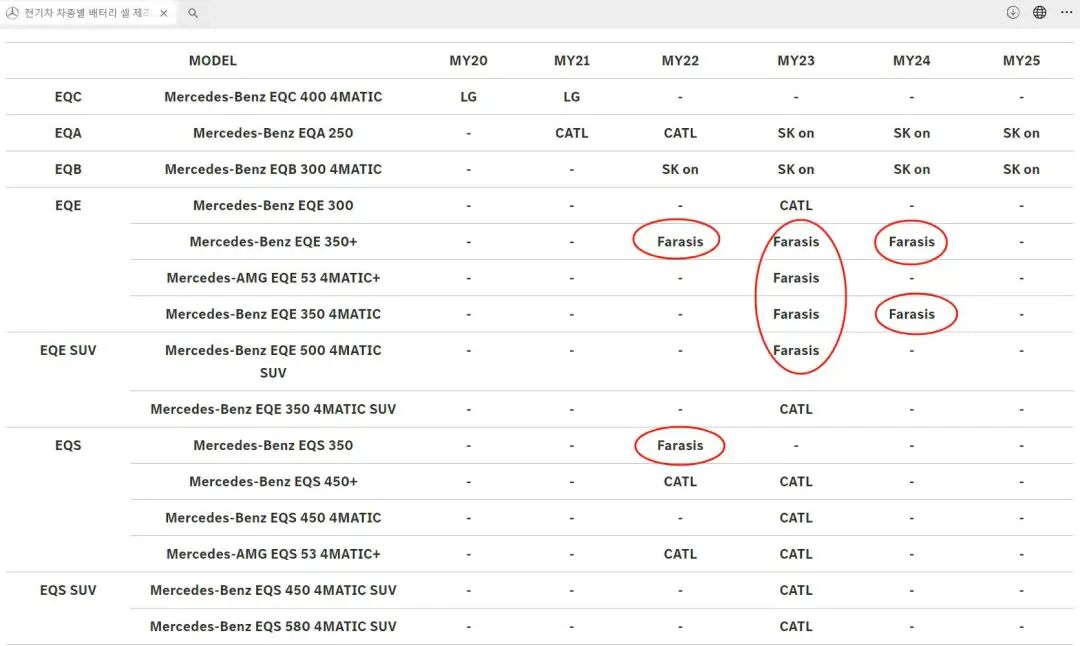The image size is (1080, 646).
Task: Click Mercedes-Benz EQE 350+ model name
Action: 273,242
